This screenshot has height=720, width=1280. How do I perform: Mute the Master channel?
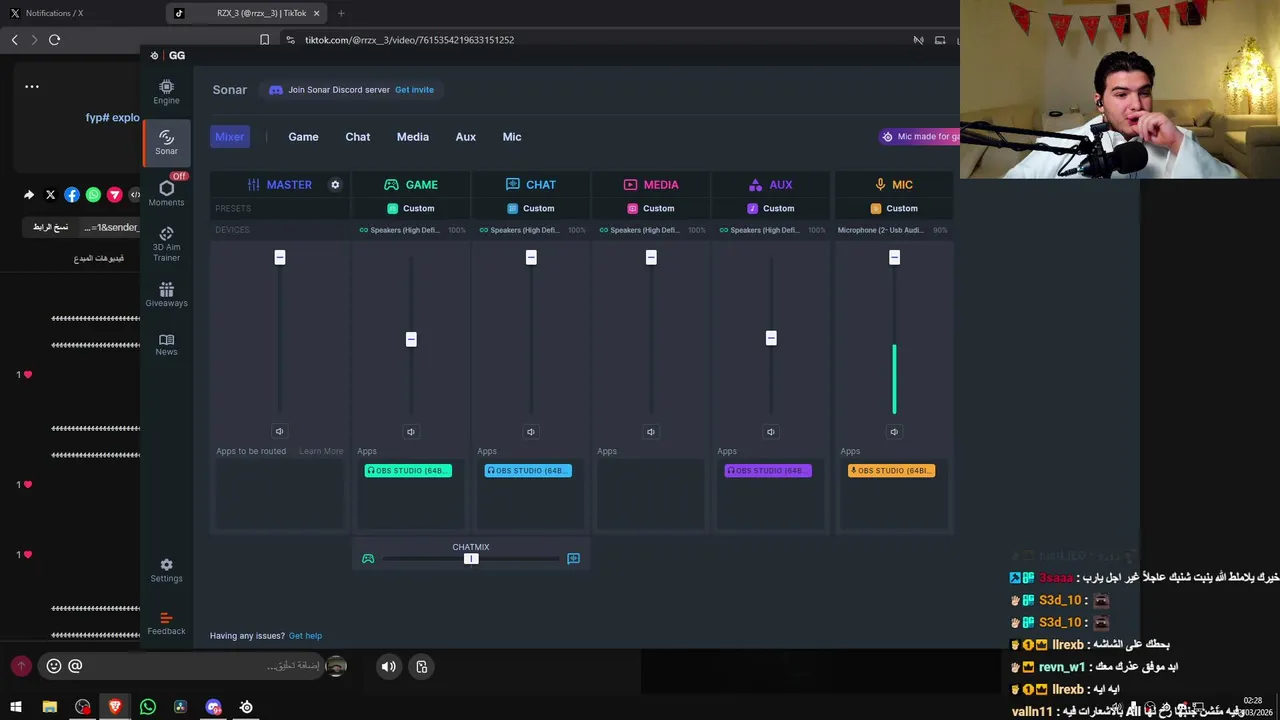pyautogui.click(x=279, y=432)
